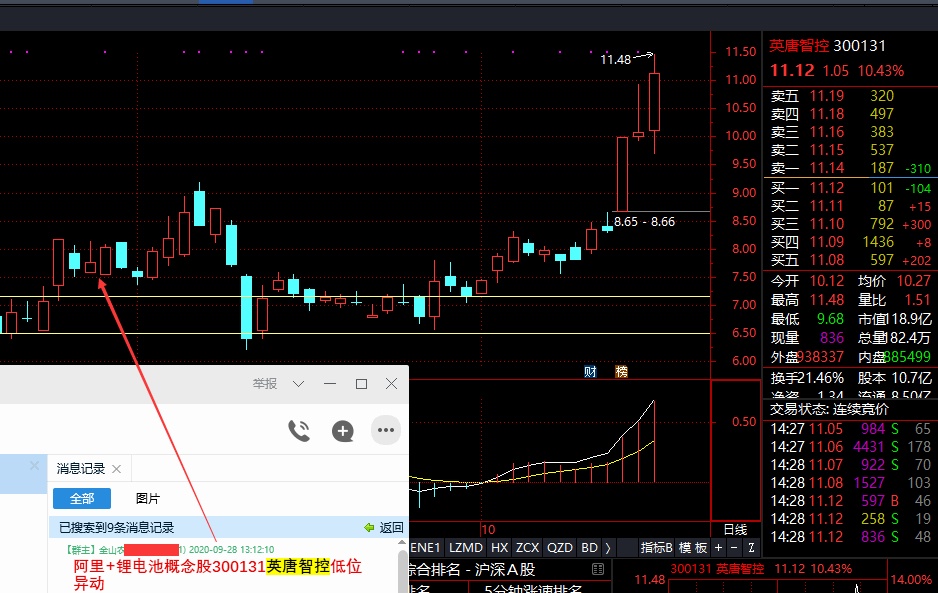Open the three-dots more options button
The width and height of the screenshot is (938, 593).
386,430
